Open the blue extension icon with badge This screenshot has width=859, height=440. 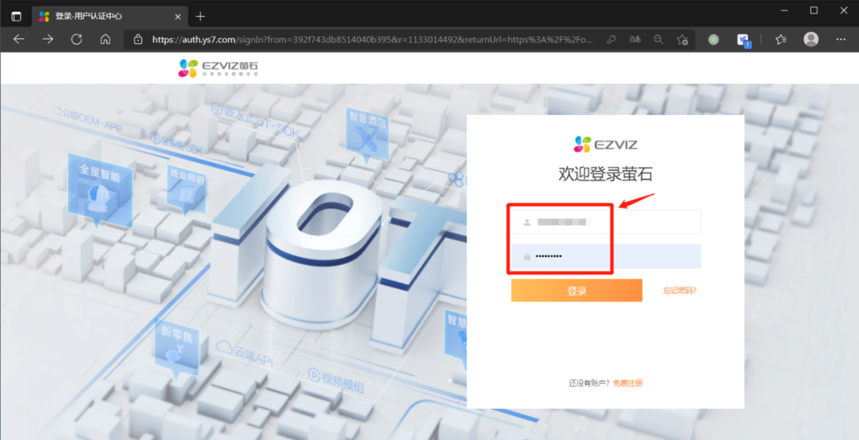[x=743, y=40]
